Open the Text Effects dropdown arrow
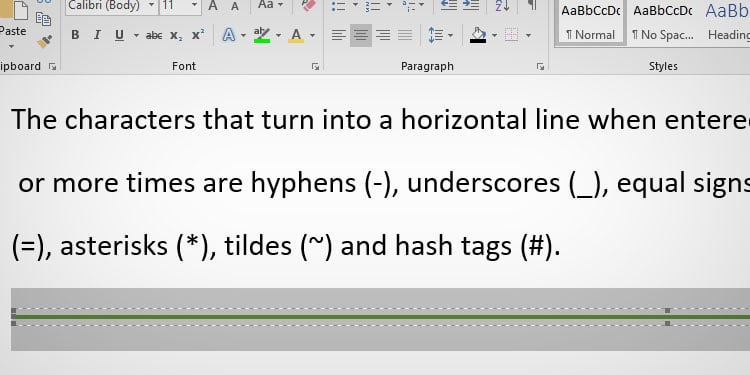This screenshot has height=375, width=750. coord(243,35)
